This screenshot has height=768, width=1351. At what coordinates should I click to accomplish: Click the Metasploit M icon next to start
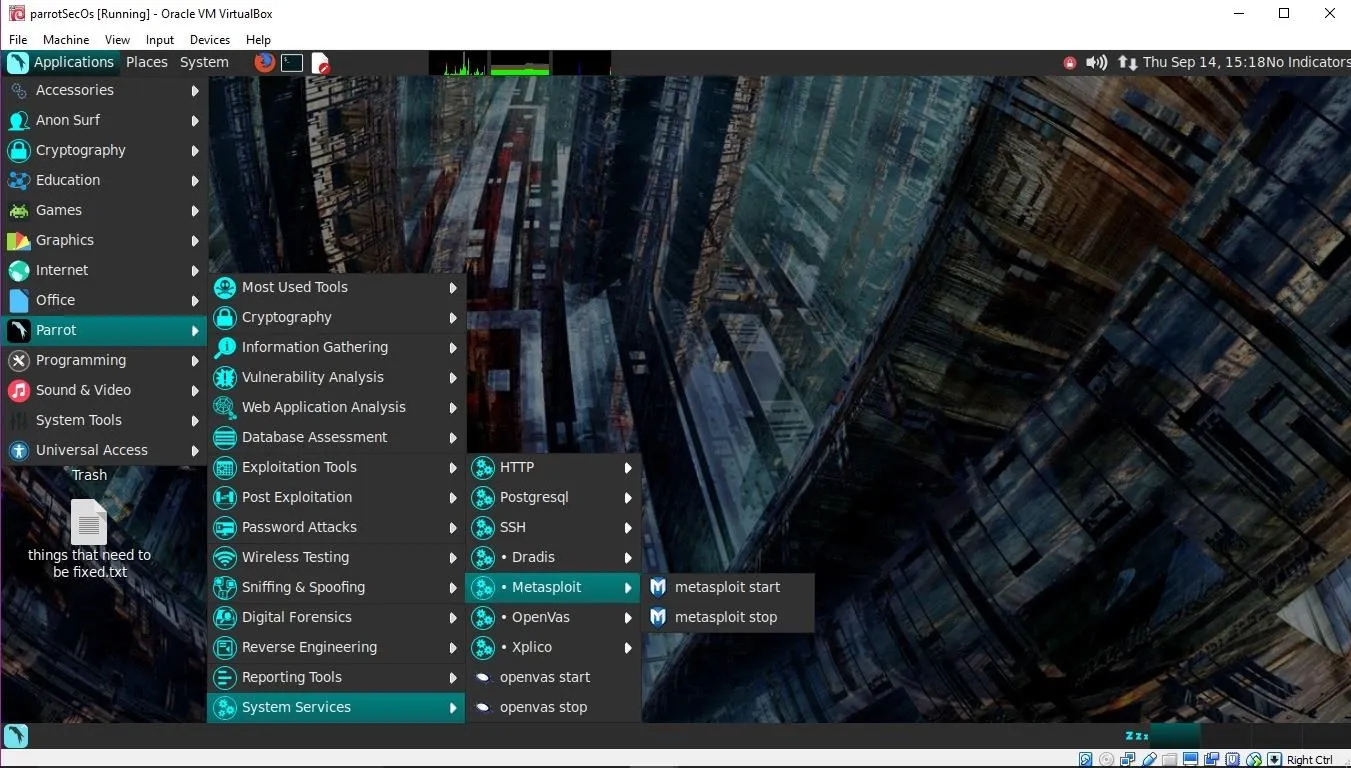(658, 587)
